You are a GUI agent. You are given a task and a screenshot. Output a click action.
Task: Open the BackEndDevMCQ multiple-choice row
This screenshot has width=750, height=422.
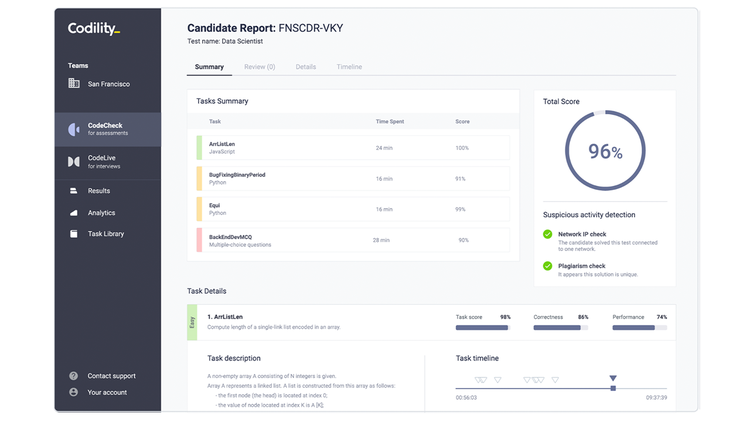(353, 240)
